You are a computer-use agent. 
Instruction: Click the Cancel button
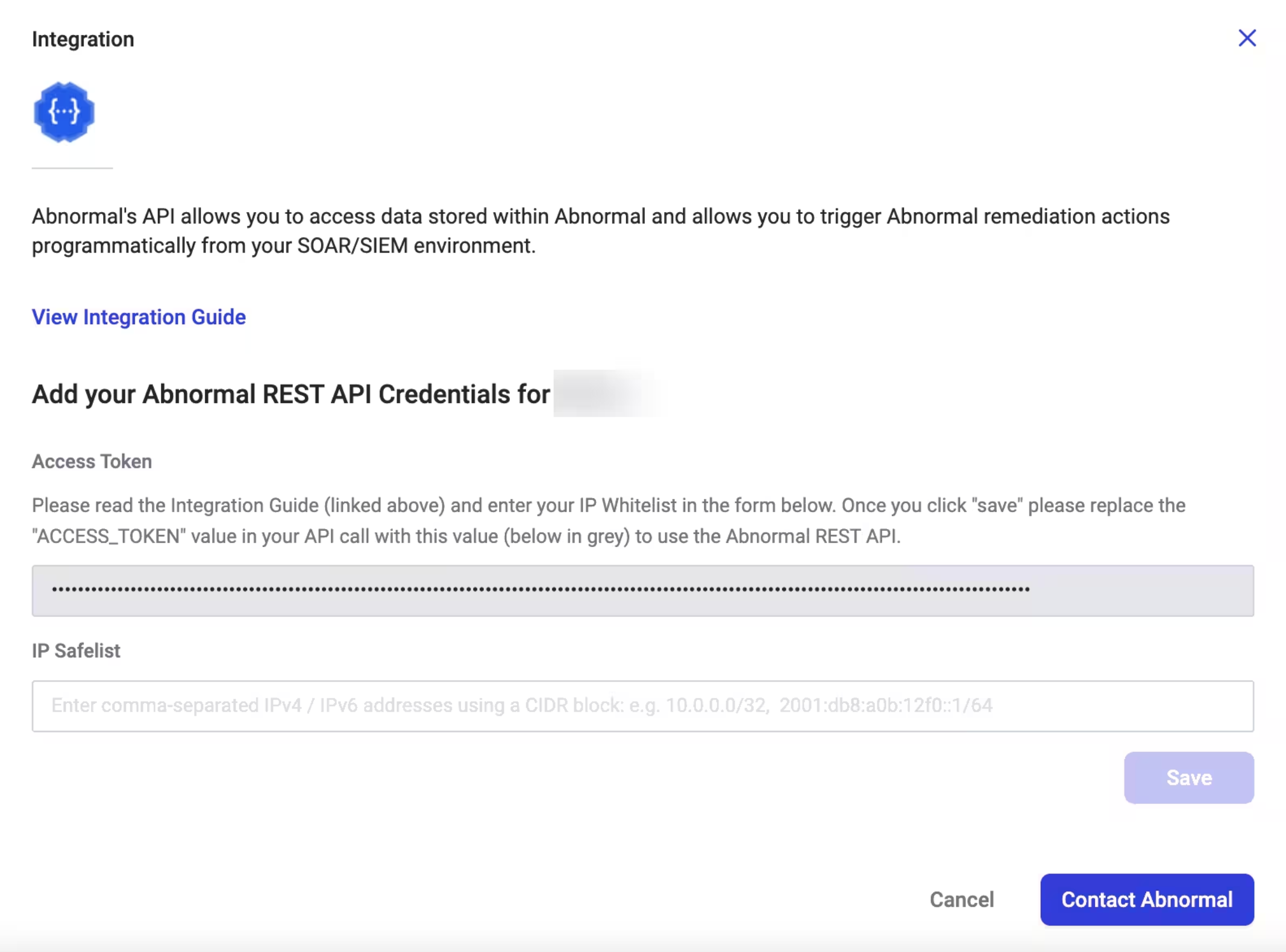tap(961, 899)
